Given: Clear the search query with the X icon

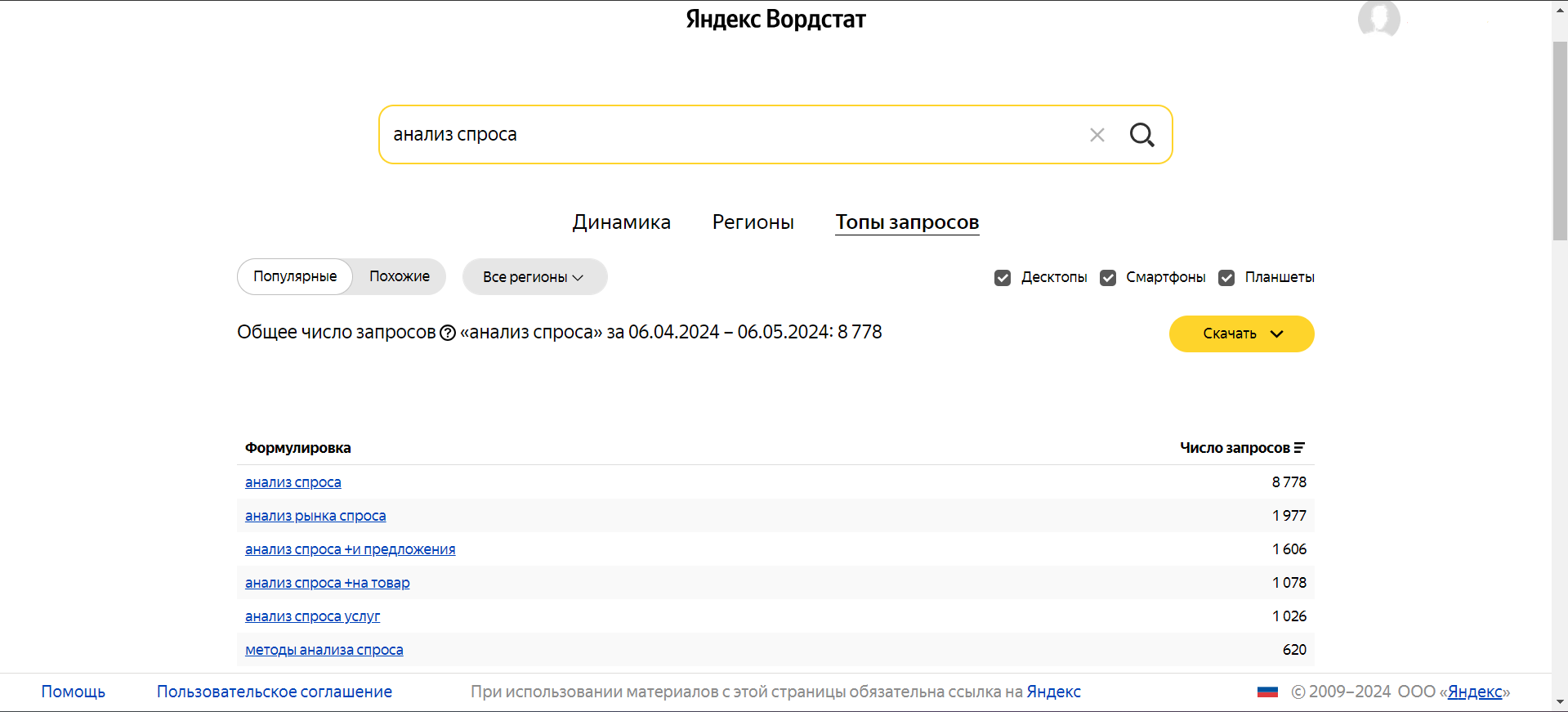Looking at the screenshot, I should point(1097,135).
